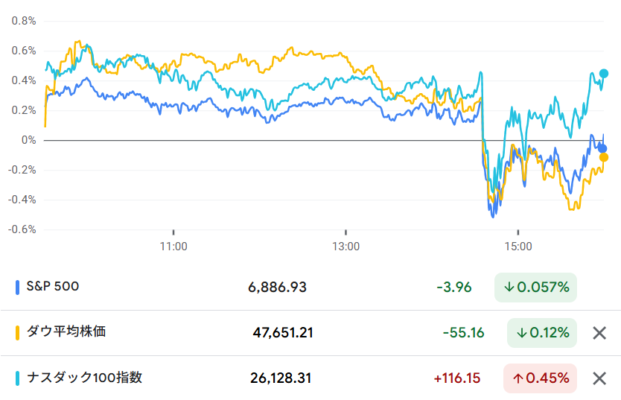Click the Nasdaq change value +116.15

tap(458, 378)
